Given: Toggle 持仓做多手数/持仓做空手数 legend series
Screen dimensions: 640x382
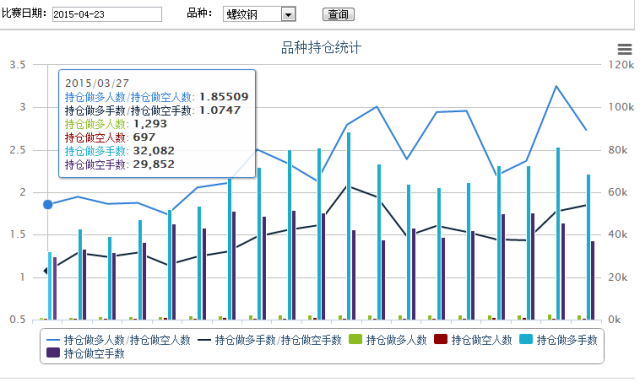Looking at the screenshot, I should 269,340.
